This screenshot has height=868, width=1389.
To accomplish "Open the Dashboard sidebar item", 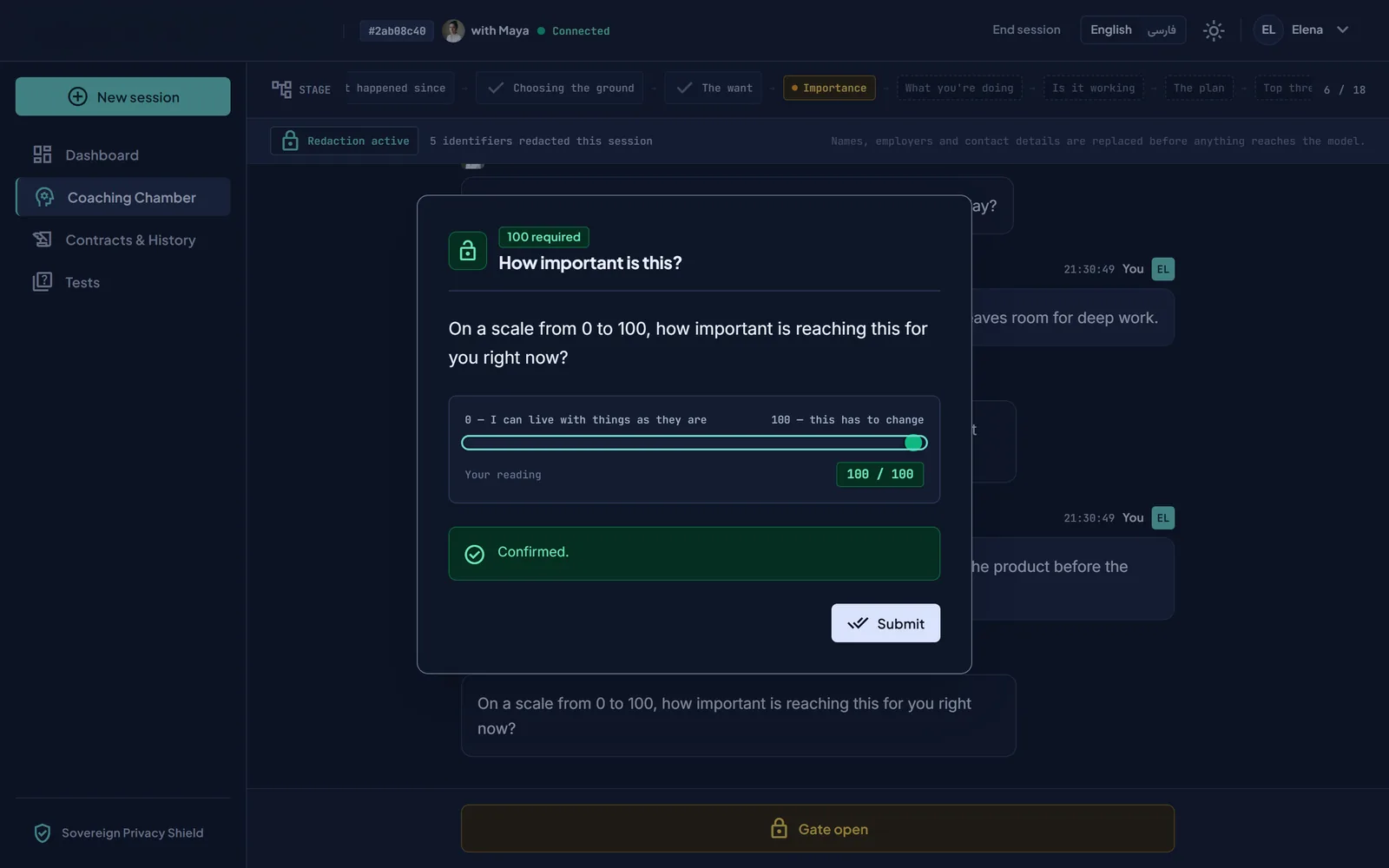I will (122, 155).
